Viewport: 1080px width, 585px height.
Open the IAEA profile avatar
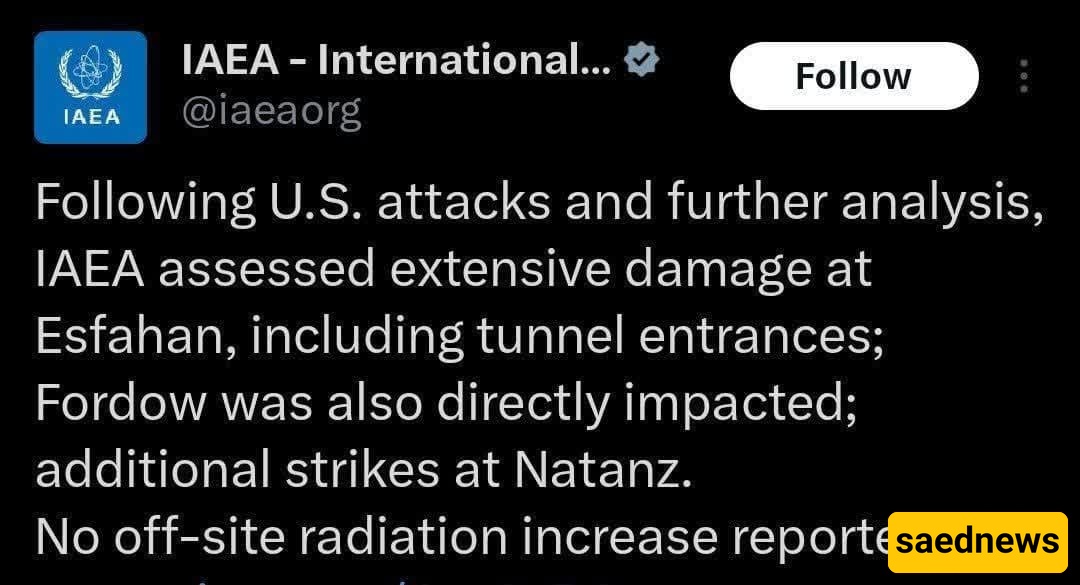(90, 88)
